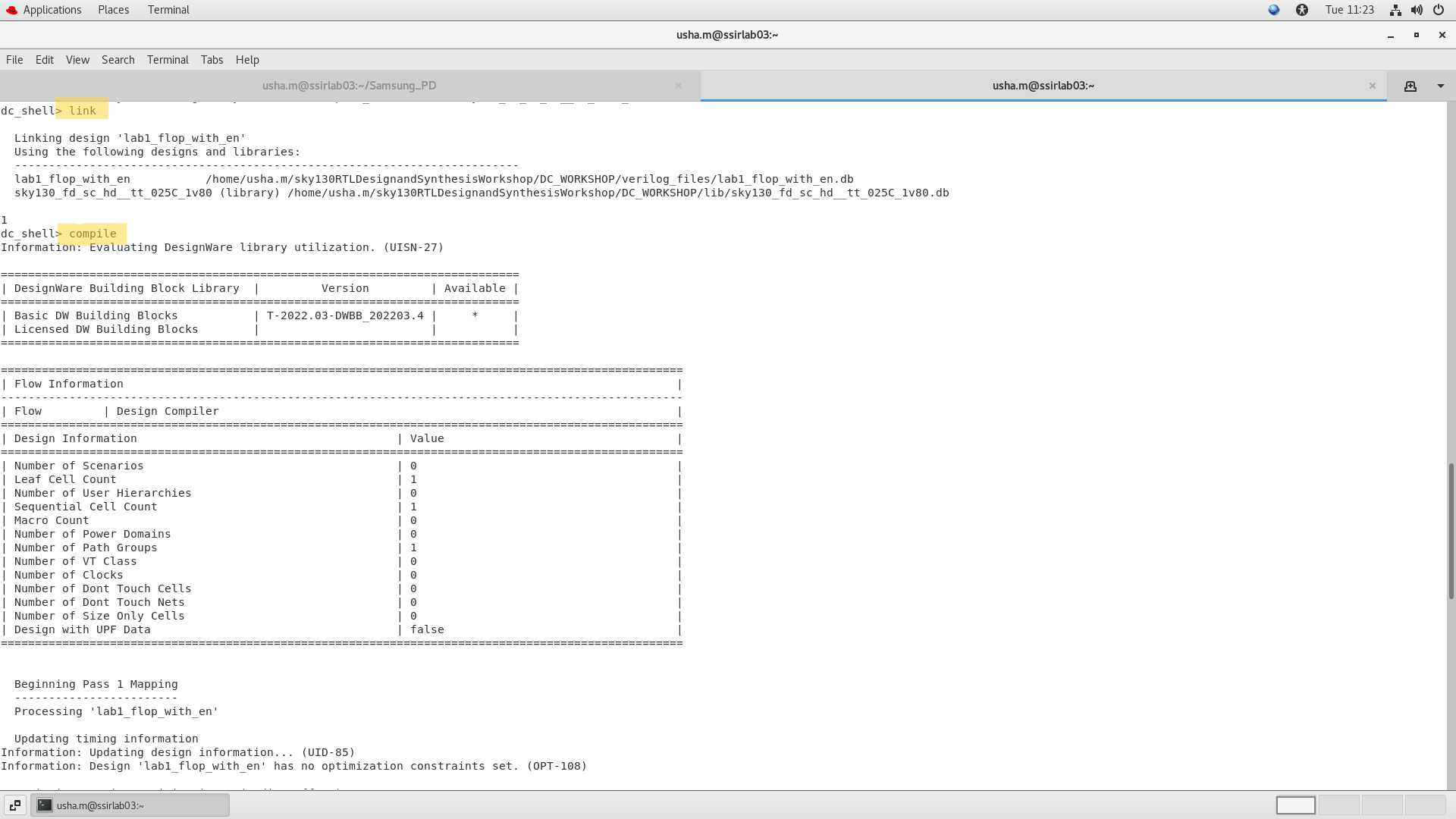Open the Edit menu
Screen dimensions: 1456x819
click(x=45, y=60)
